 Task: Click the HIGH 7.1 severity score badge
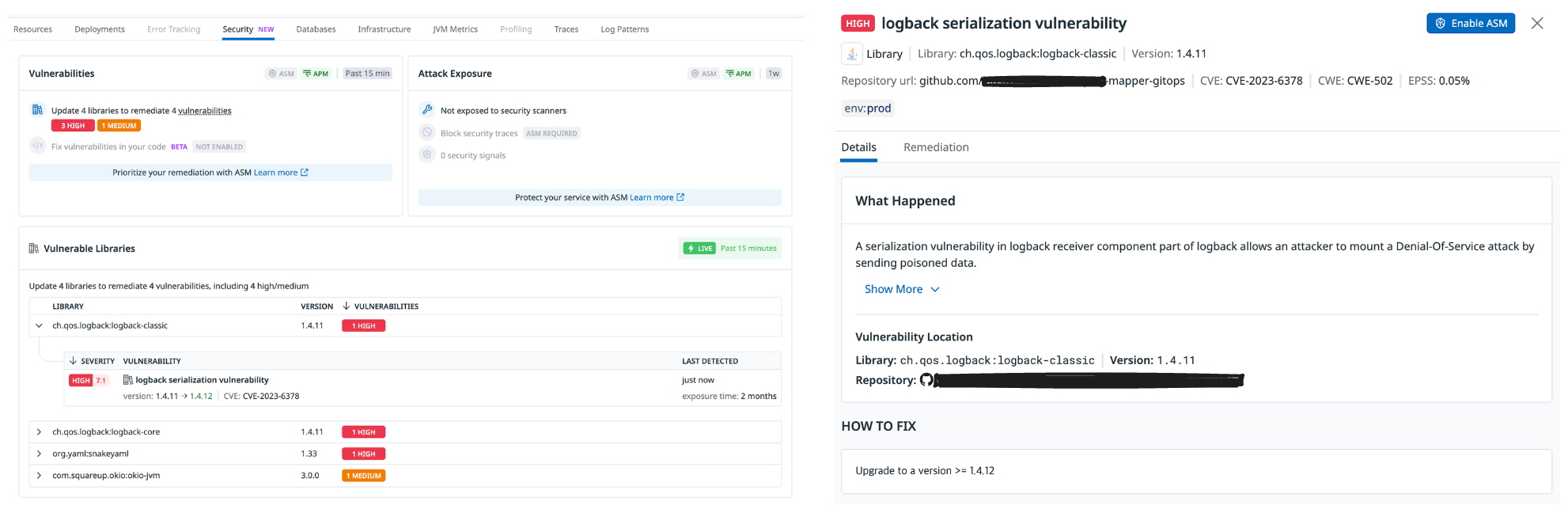pyautogui.click(x=88, y=380)
